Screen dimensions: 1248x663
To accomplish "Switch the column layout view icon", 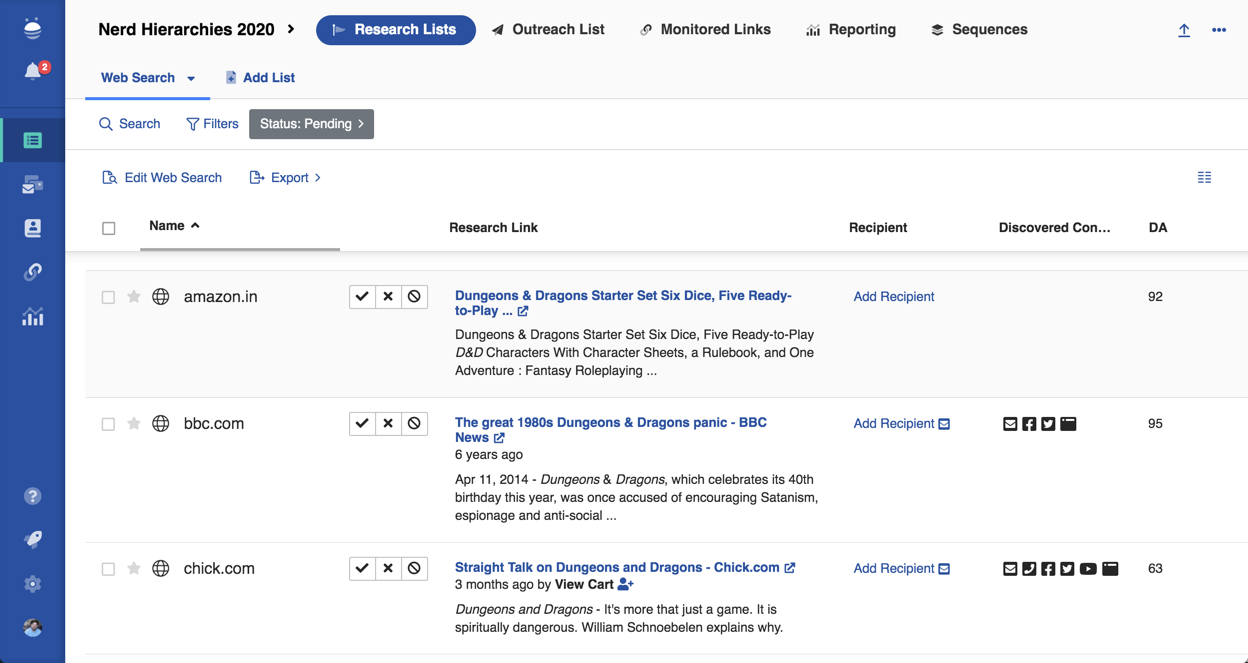I will (1204, 178).
